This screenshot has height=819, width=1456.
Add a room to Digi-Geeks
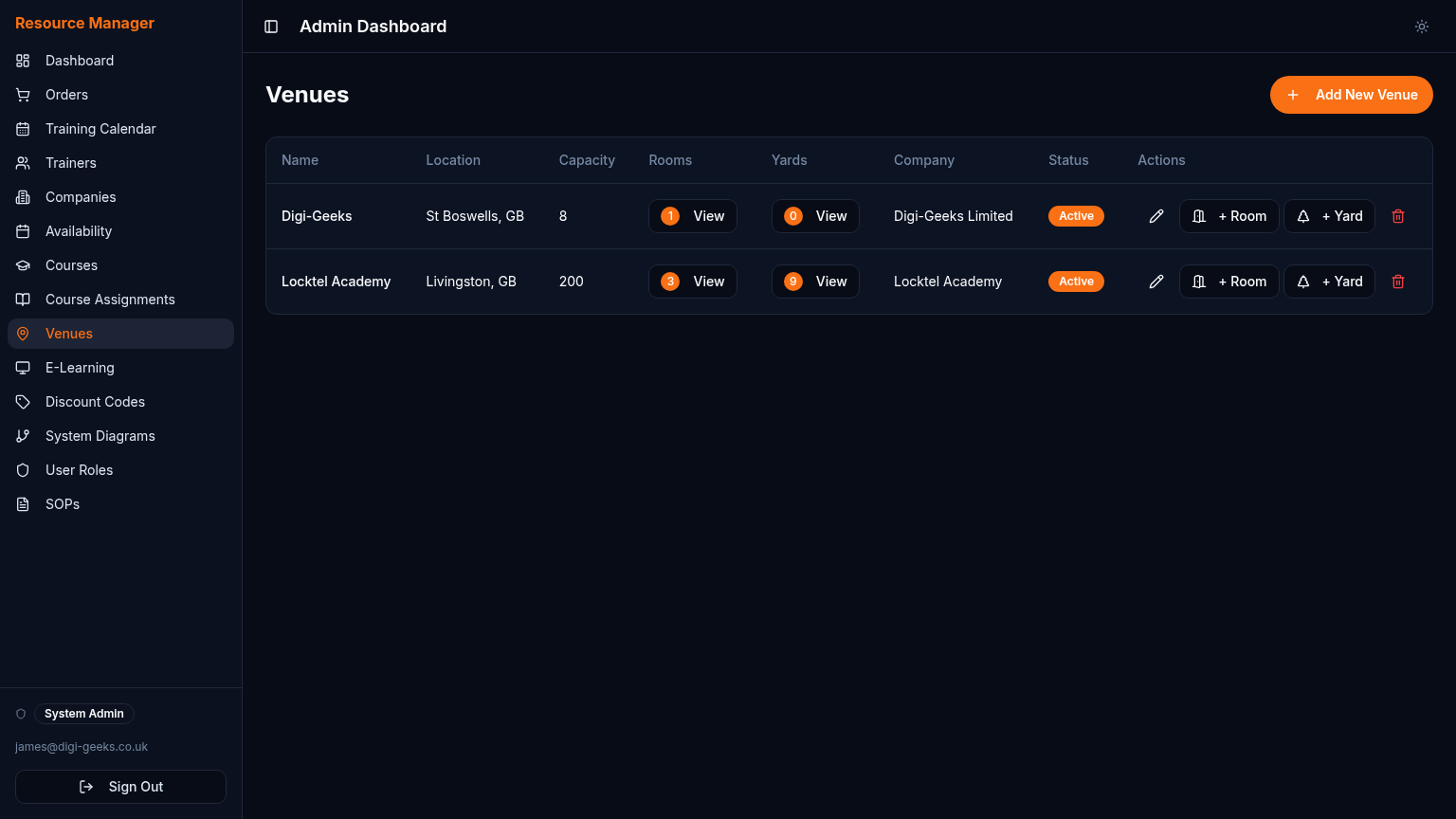click(x=1229, y=216)
